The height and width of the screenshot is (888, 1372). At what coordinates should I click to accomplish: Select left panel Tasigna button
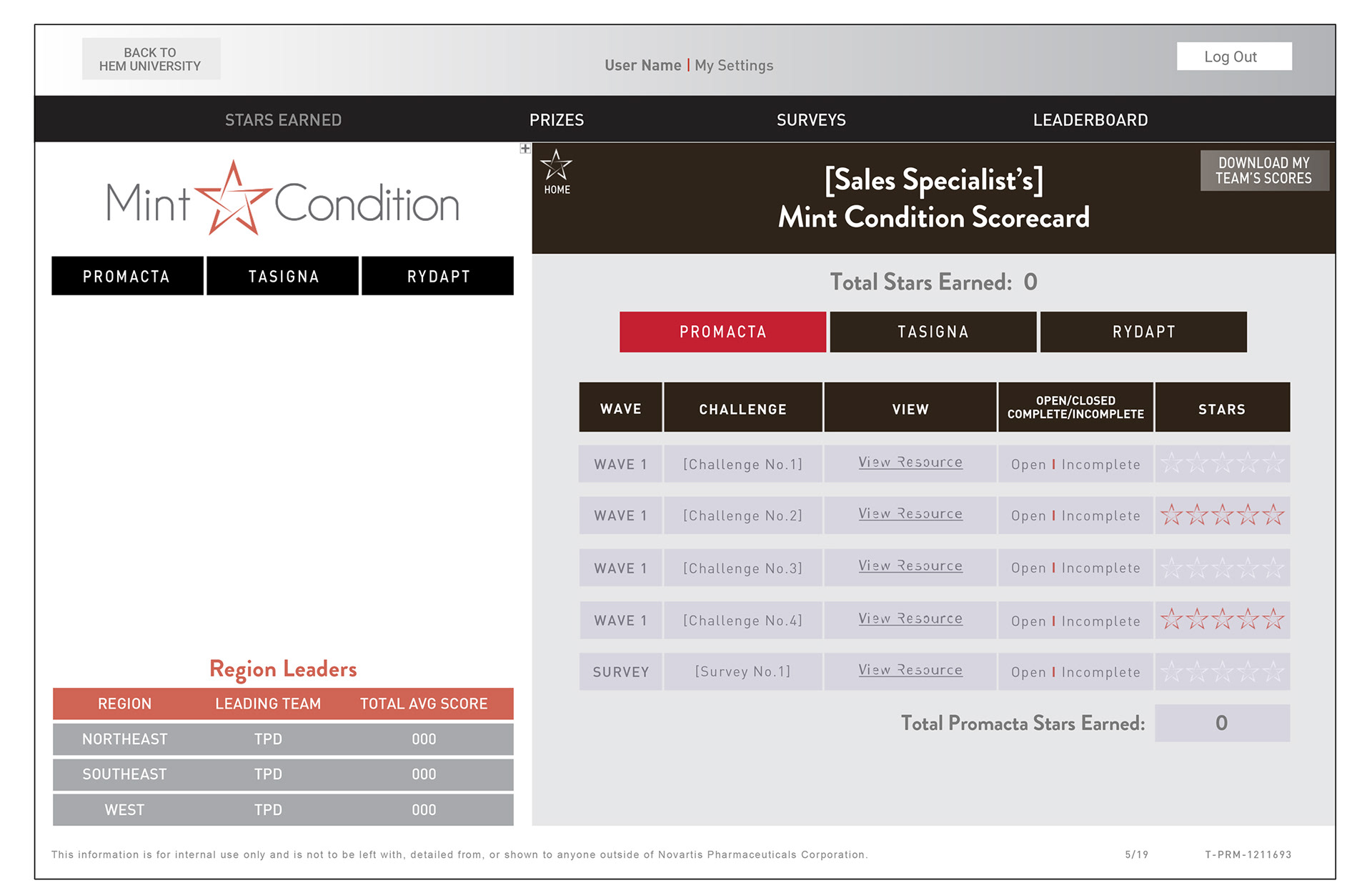283,276
